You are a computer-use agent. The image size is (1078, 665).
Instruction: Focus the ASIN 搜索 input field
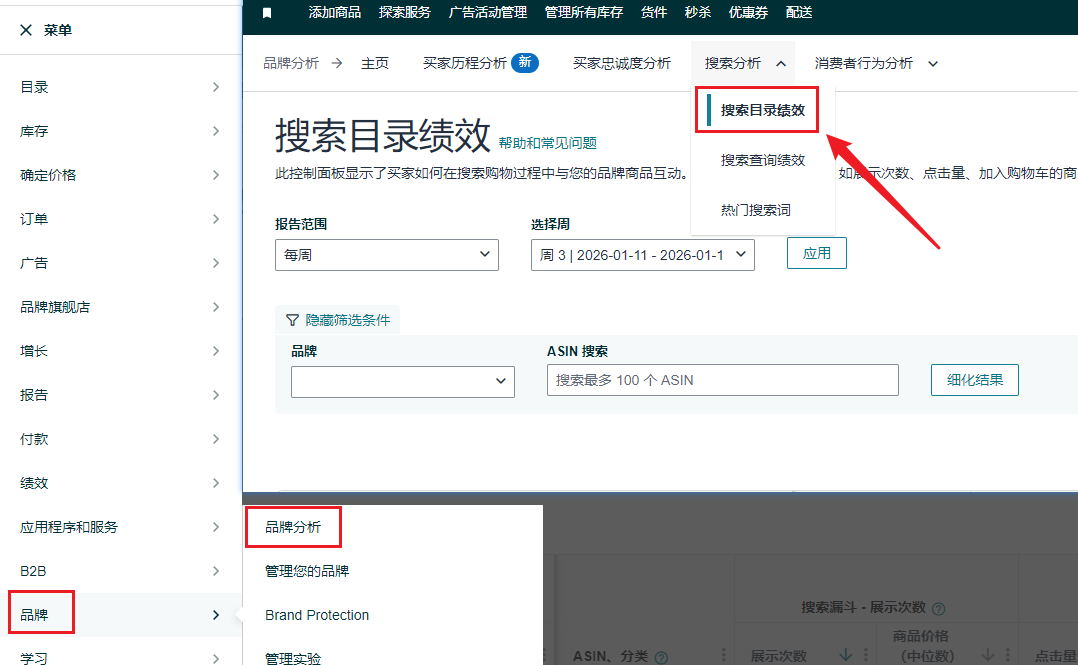pos(723,380)
